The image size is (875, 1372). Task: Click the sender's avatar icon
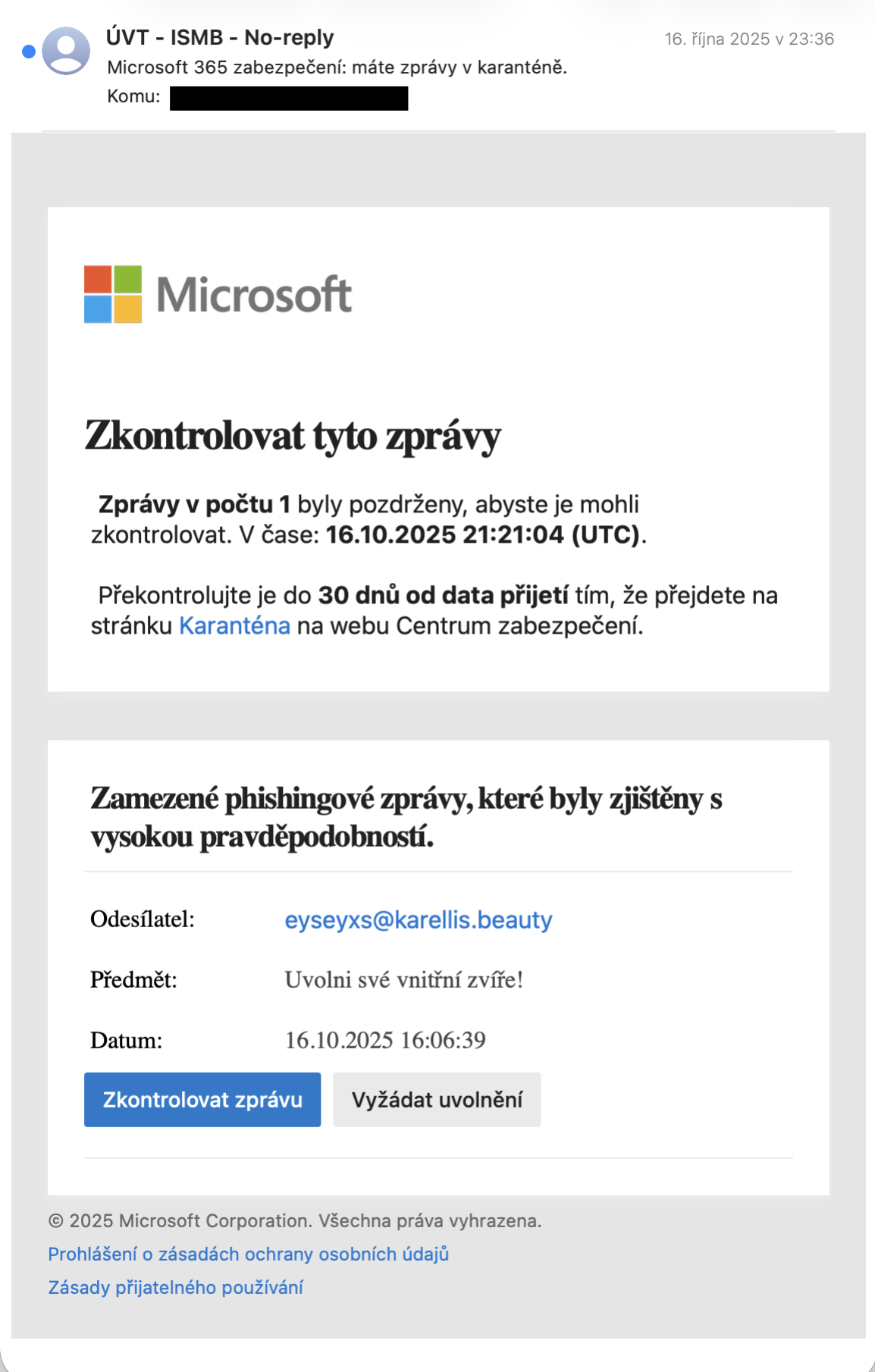(66, 51)
